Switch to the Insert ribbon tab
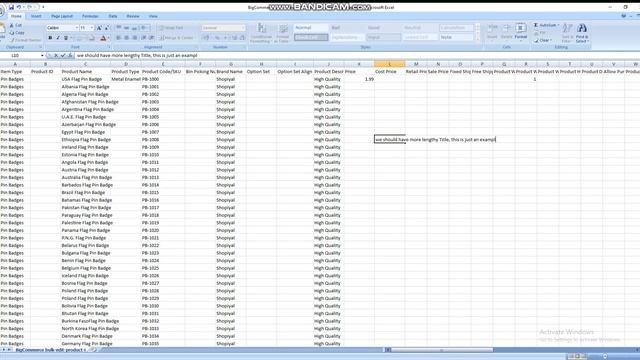640x360 pixels. (x=36, y=16)
